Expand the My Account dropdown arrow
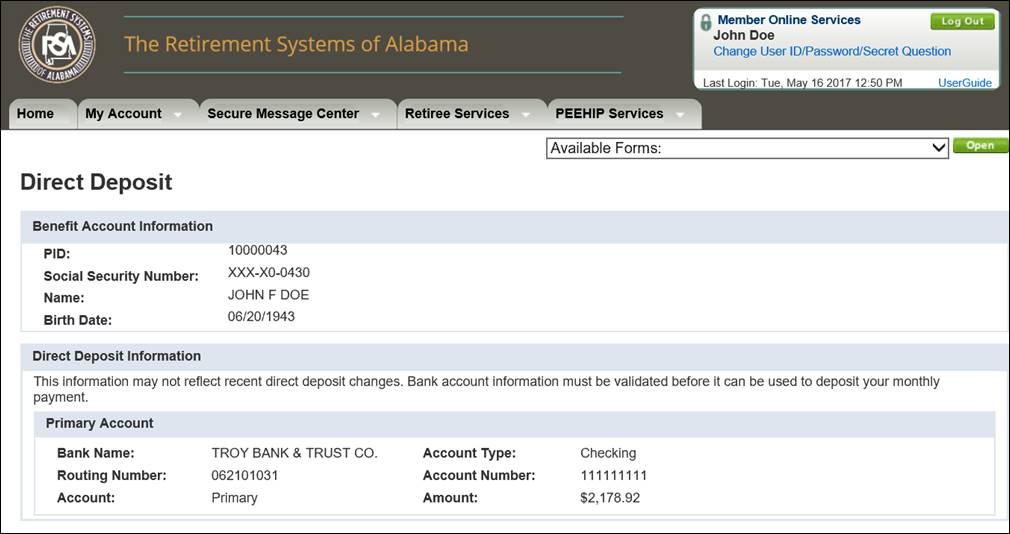This screenshot has width=1010, height=534. [178, 115]
